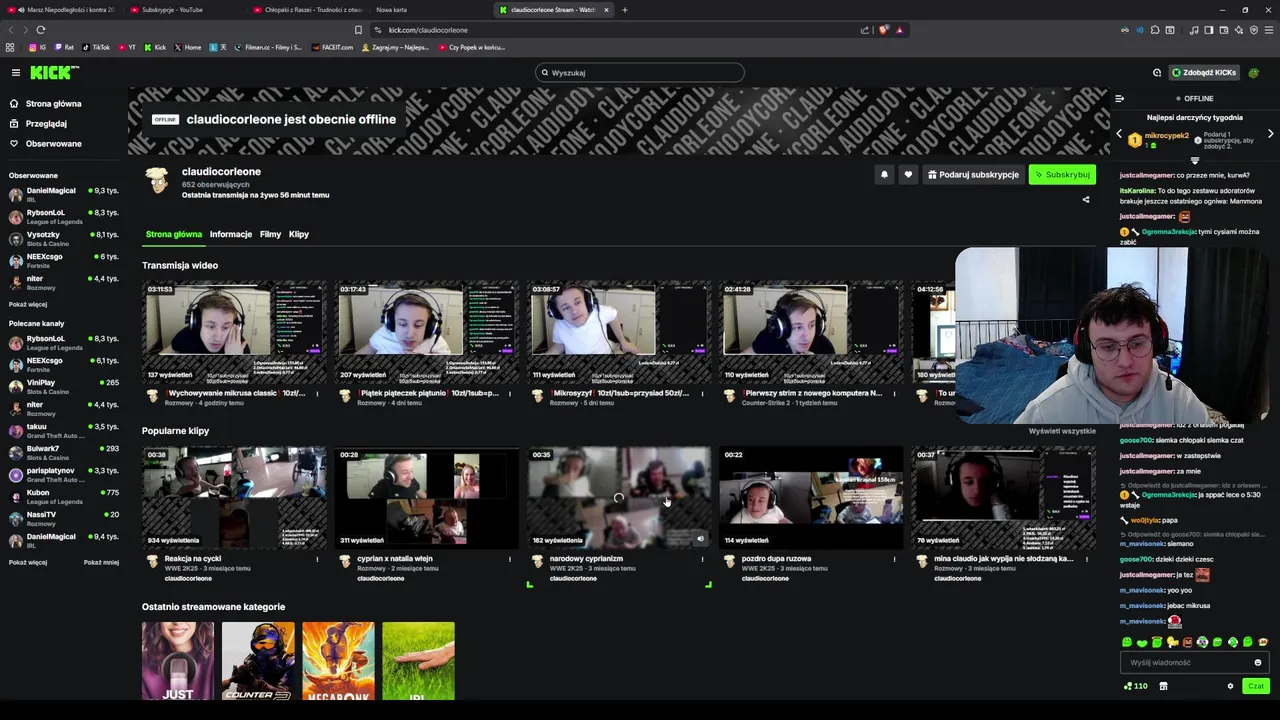1280x720 pixels.
Task: Expand the gifter leaderboard down arrow
Action: pyautogui.click(x=1195, y=161)
